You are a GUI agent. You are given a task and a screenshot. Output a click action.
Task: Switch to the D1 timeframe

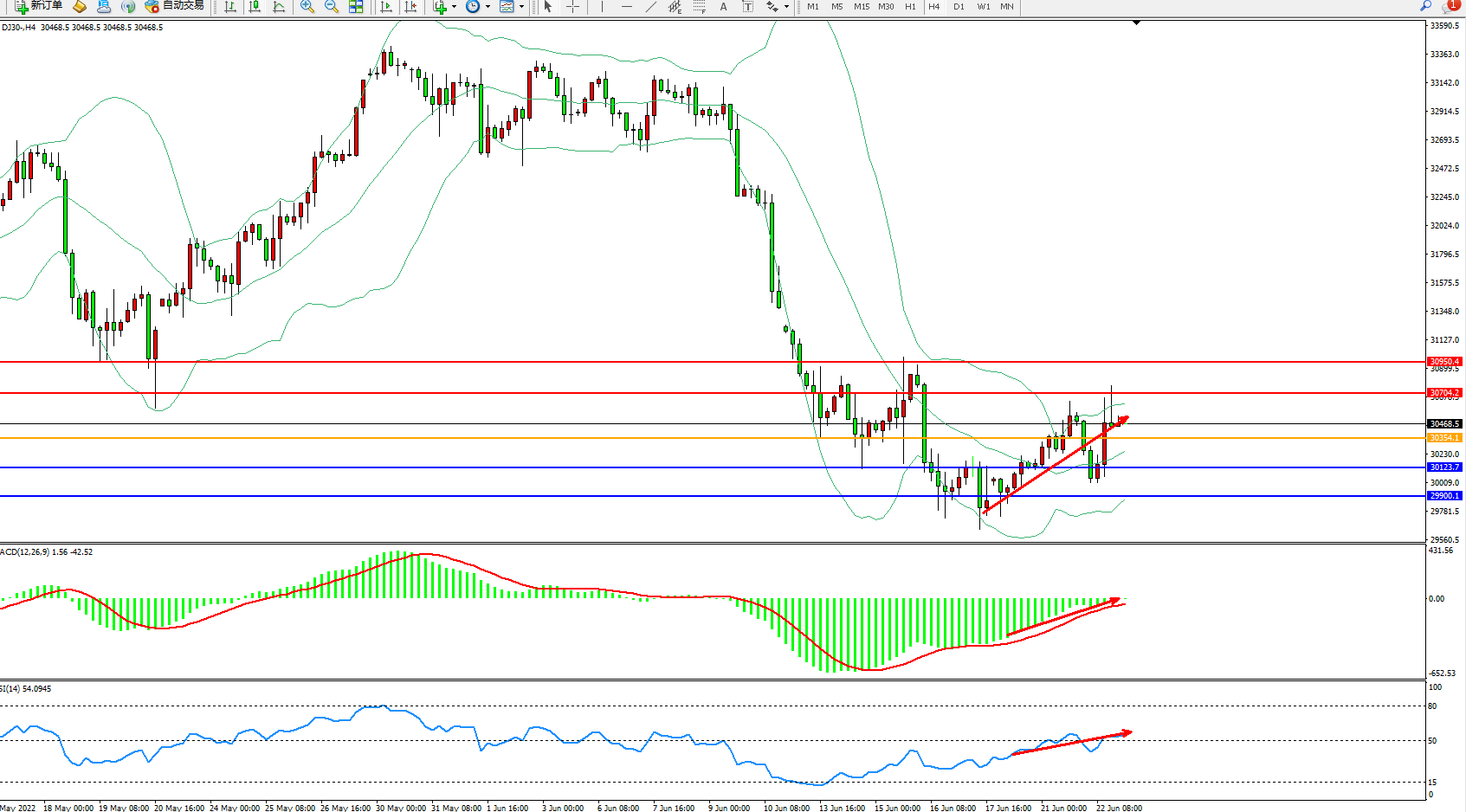pyautogui.click(x=959, y=7)
